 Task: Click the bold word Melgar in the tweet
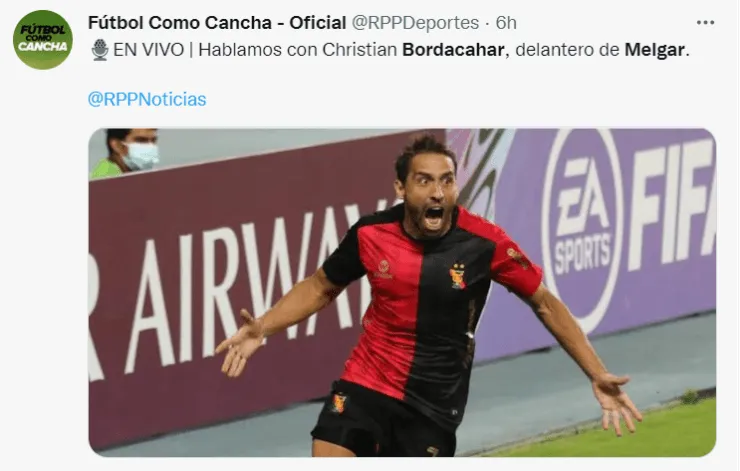click(655, 50)
